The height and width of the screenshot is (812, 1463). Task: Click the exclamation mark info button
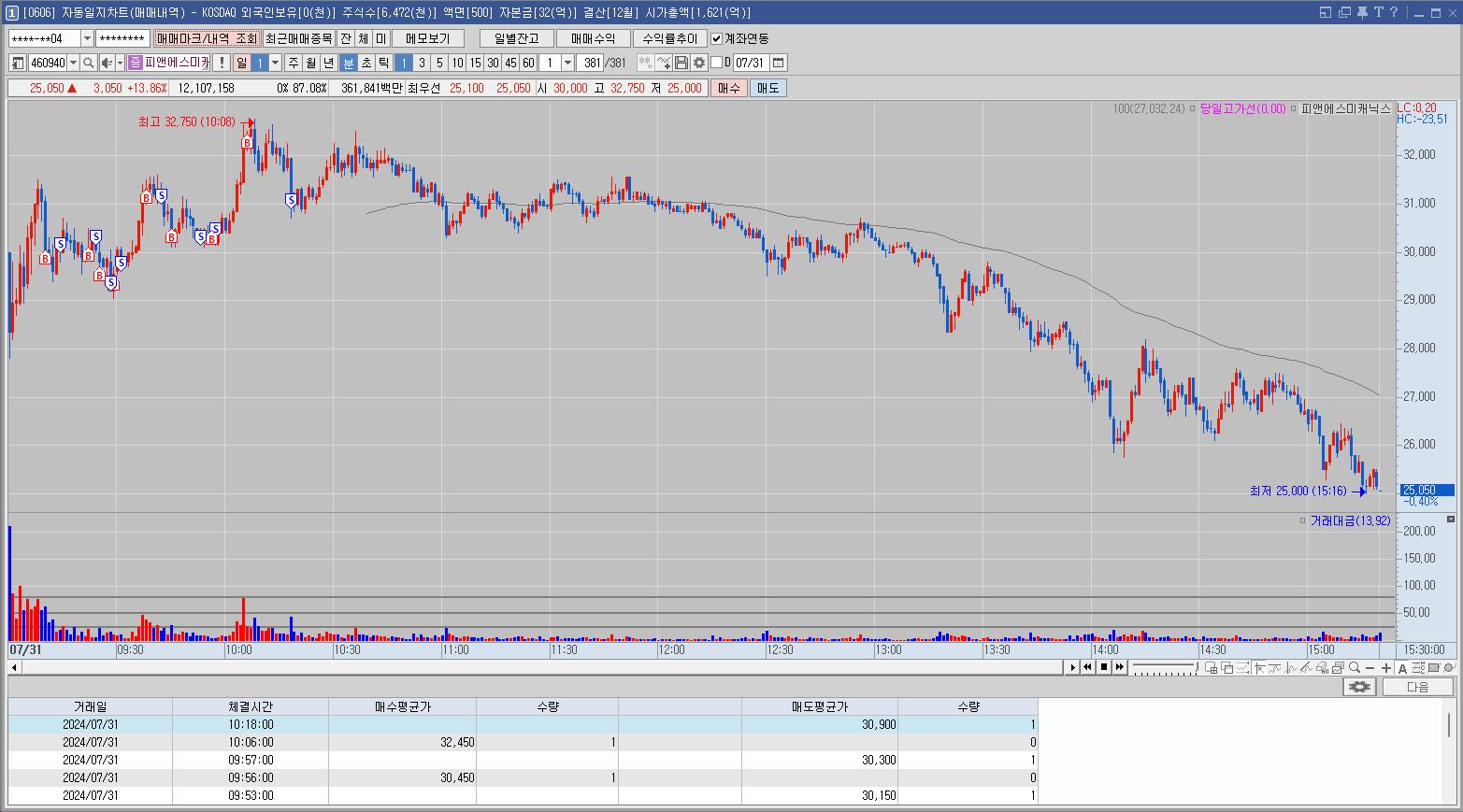pyautogui.click(x=222, y=63)
